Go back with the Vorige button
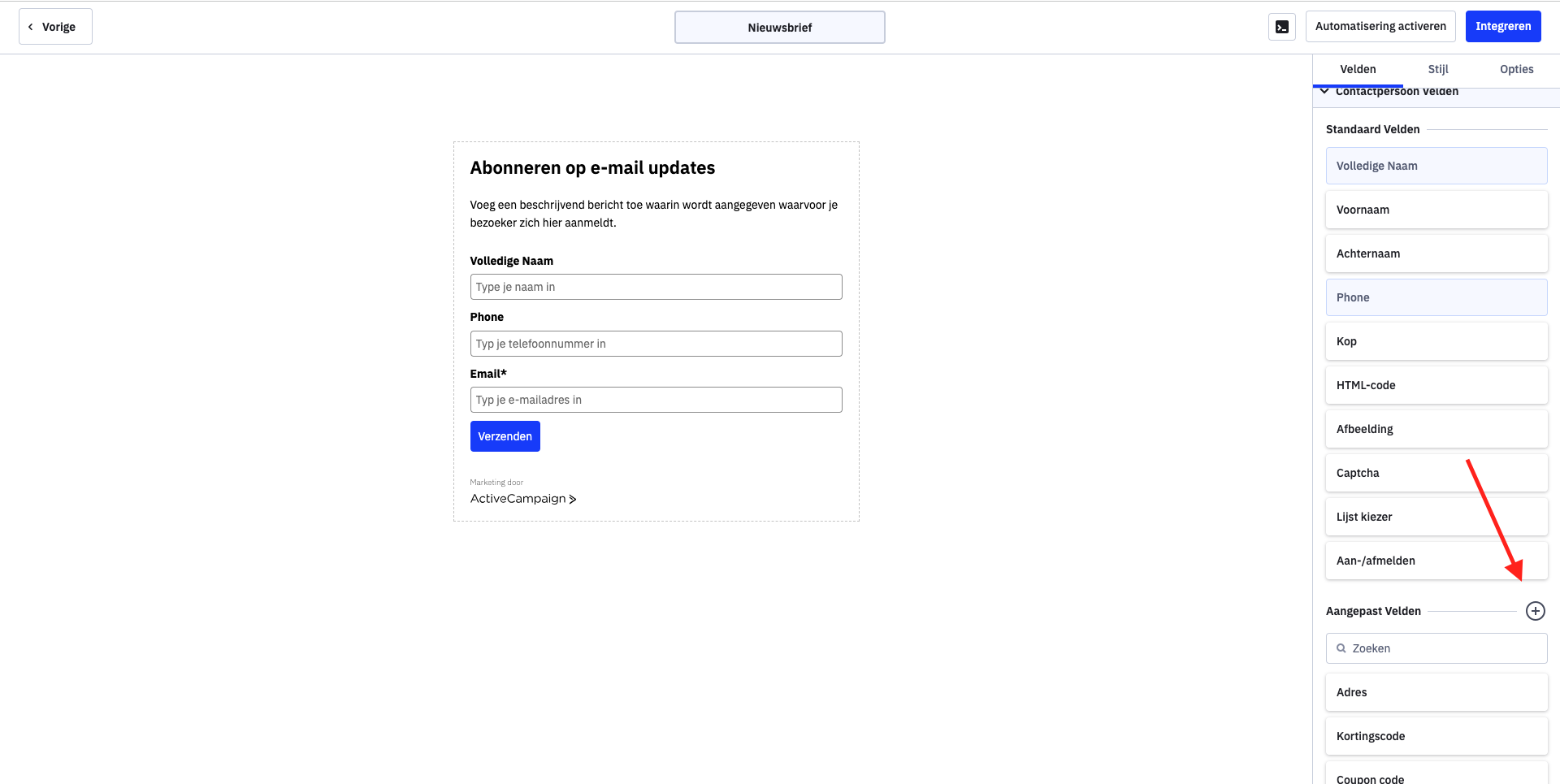 55,27
